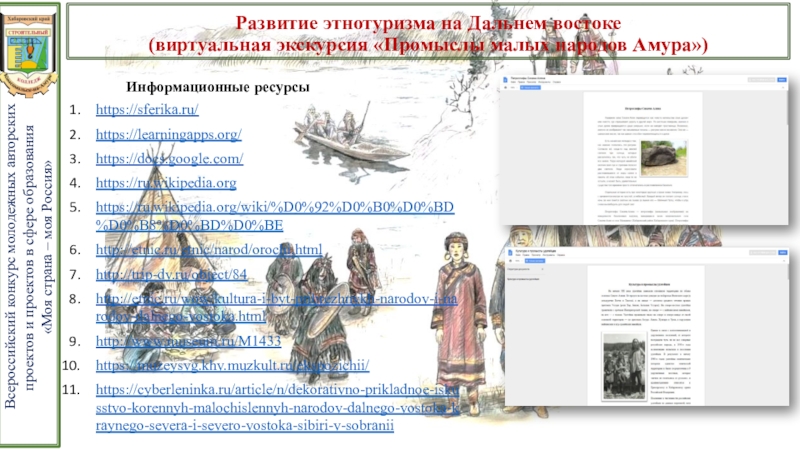Click the vertical text "«Моя страна – моя Россия»"
The height and width of the screenshot is (450, 800).
coord(48,247)
